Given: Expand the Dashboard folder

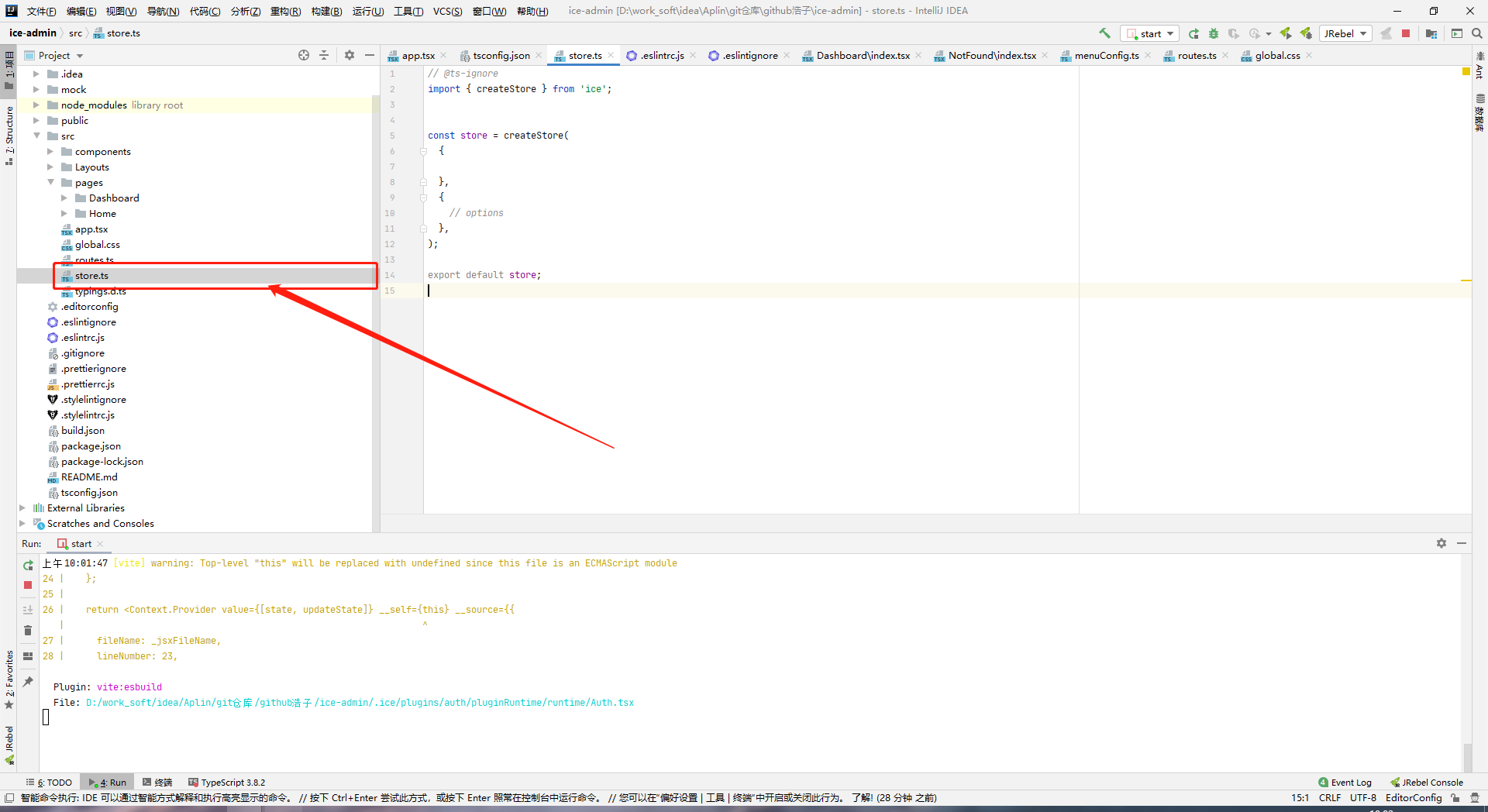Looking at the screenshot, I should pos(64,198).
